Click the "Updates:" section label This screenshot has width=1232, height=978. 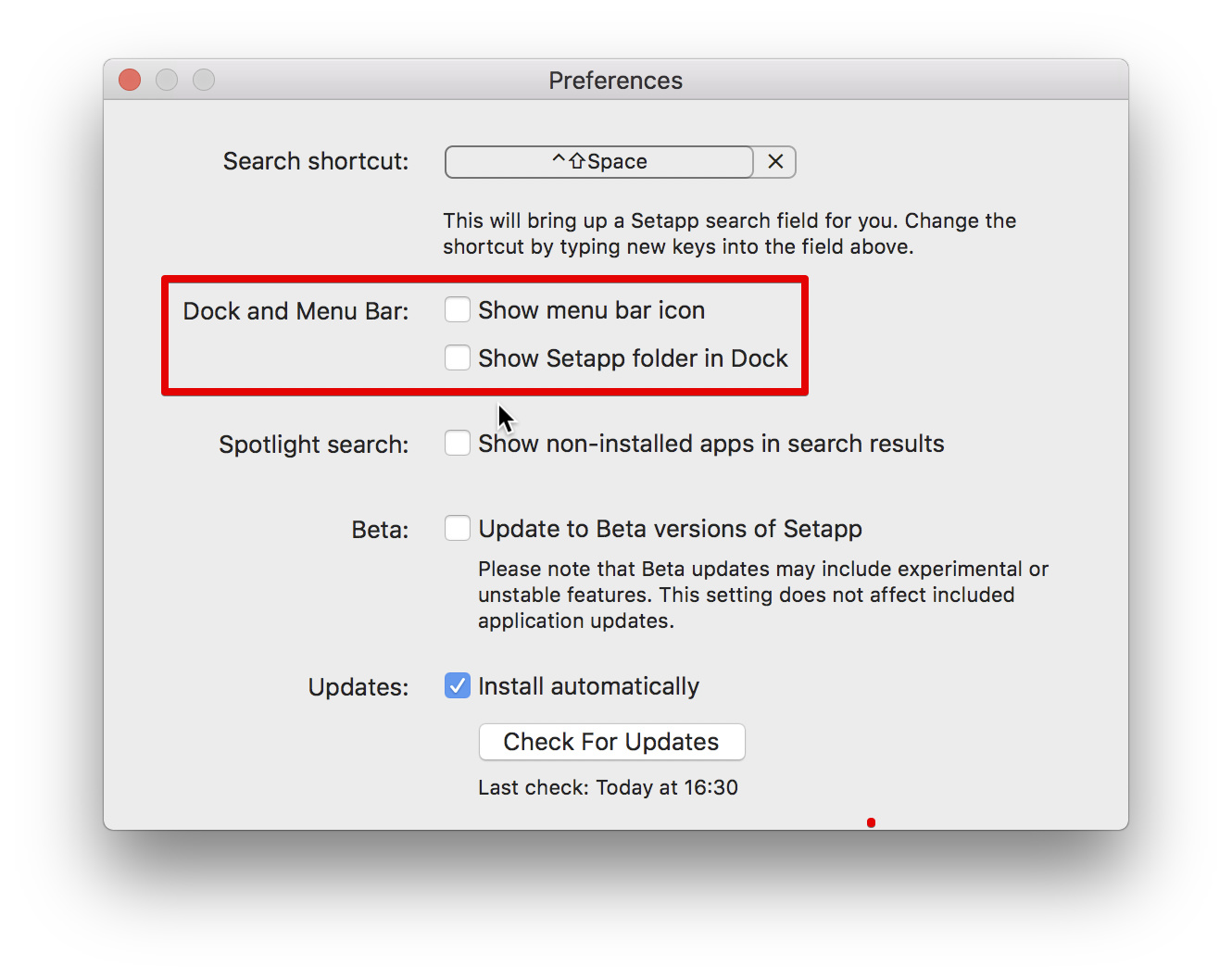coord(358,687)
